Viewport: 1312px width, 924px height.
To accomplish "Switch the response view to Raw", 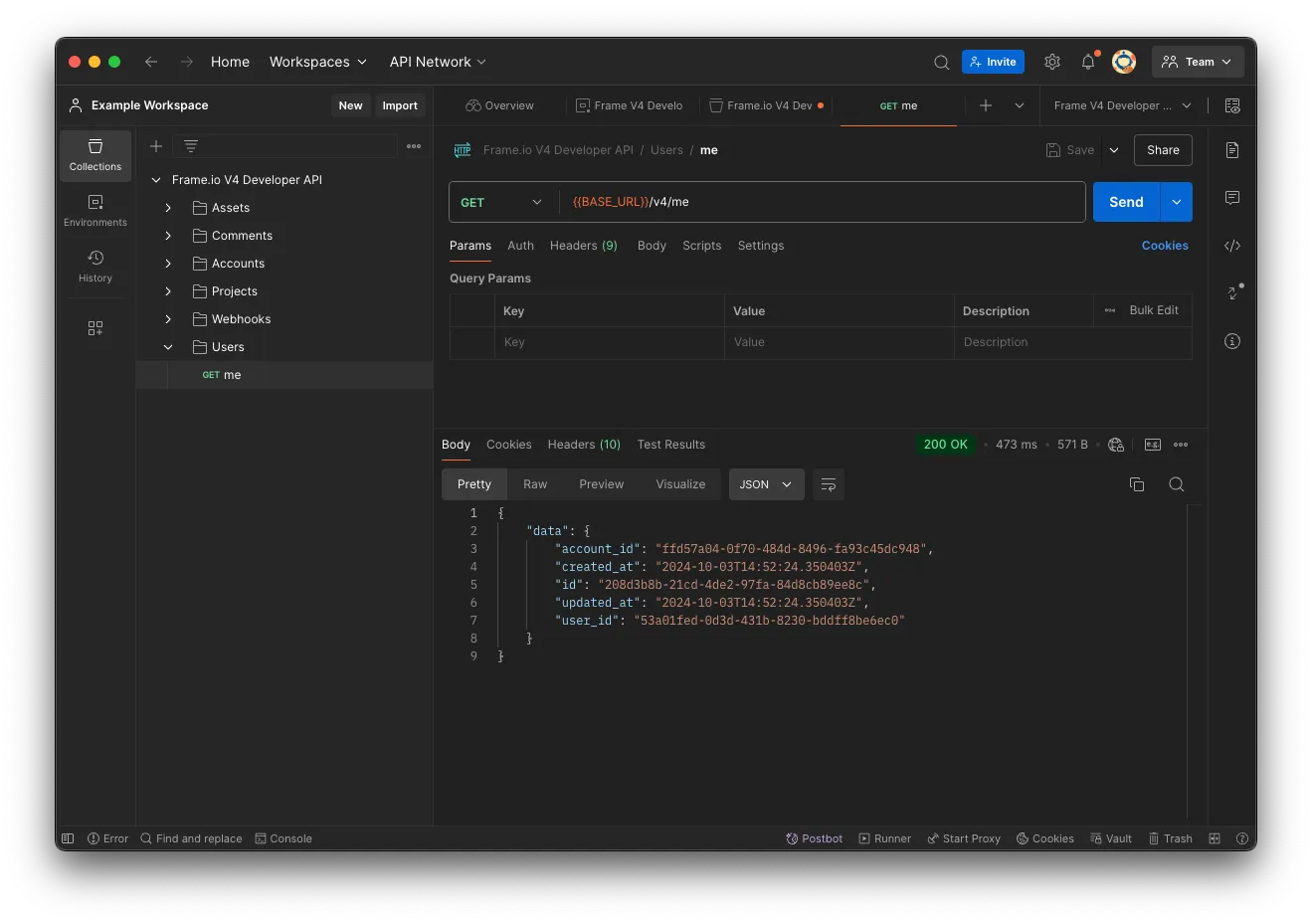I will (535, 484).
